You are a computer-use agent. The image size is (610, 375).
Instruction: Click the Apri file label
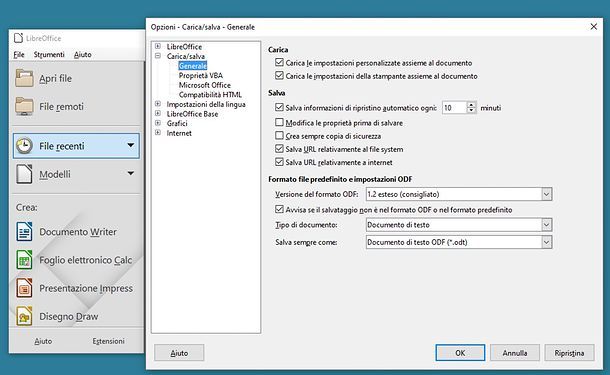tap(55, 79)
